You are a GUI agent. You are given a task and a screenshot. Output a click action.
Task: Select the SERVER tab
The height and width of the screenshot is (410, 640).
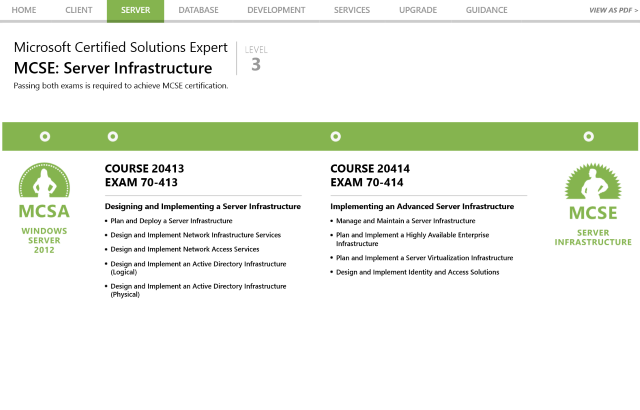point(136,11)
